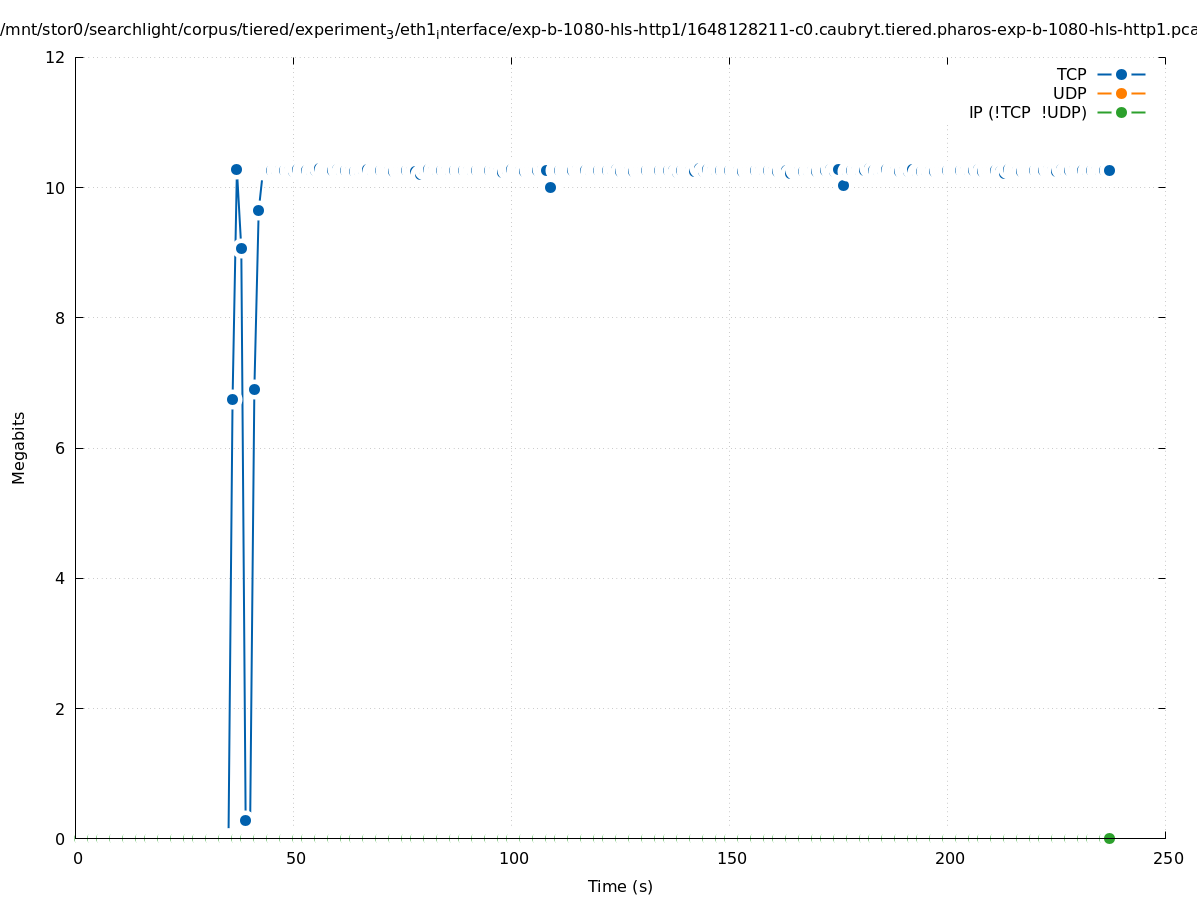Click the blue TCP legend marker
Image resolution: width=1197 pixels, height=900 pixels.
(x=1121, y=74)
